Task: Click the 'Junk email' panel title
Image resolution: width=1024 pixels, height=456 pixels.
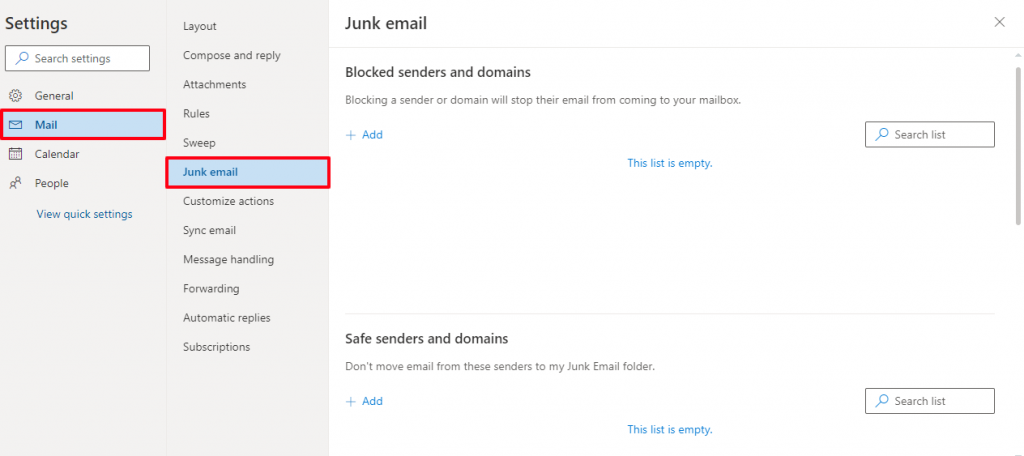Action: (385, 24)
